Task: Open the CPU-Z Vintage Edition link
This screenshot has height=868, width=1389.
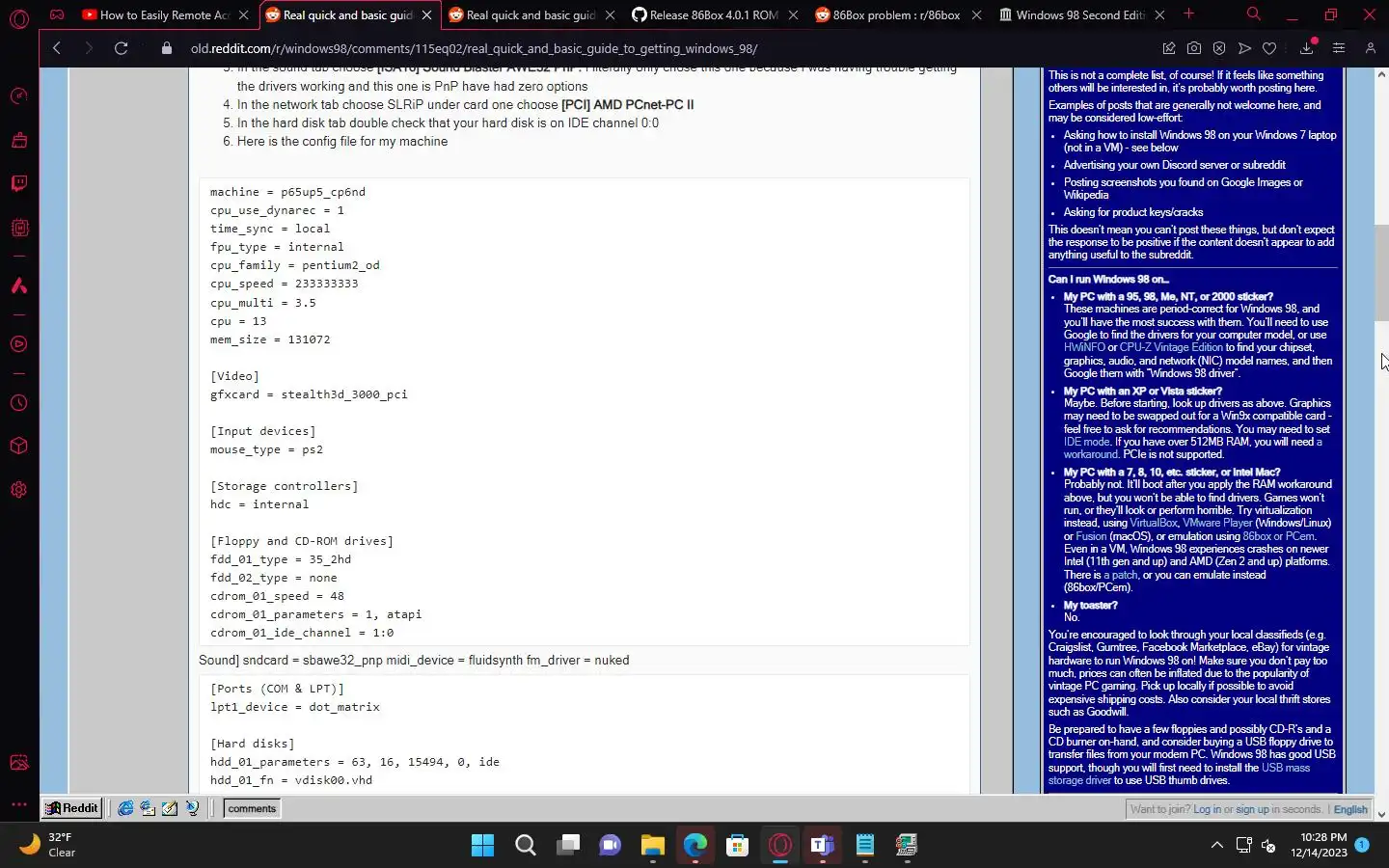Action: click(x=1171, y=347)
